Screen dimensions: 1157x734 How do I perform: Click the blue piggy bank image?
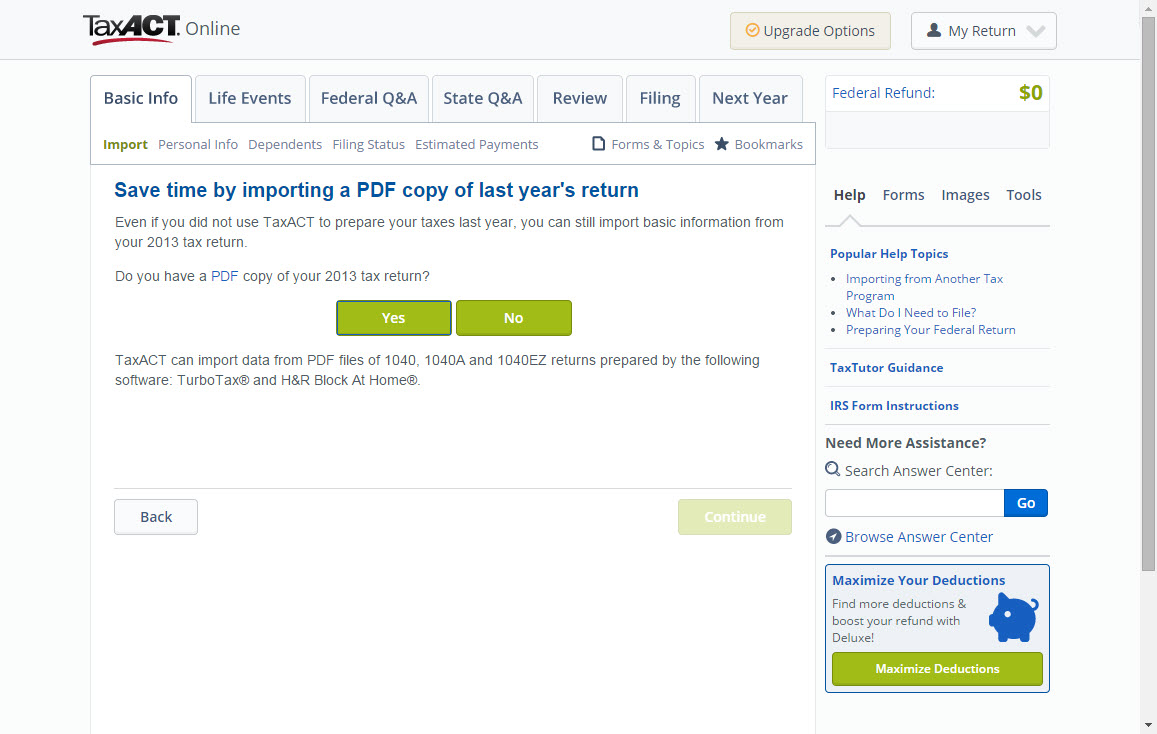(1013, 617)
